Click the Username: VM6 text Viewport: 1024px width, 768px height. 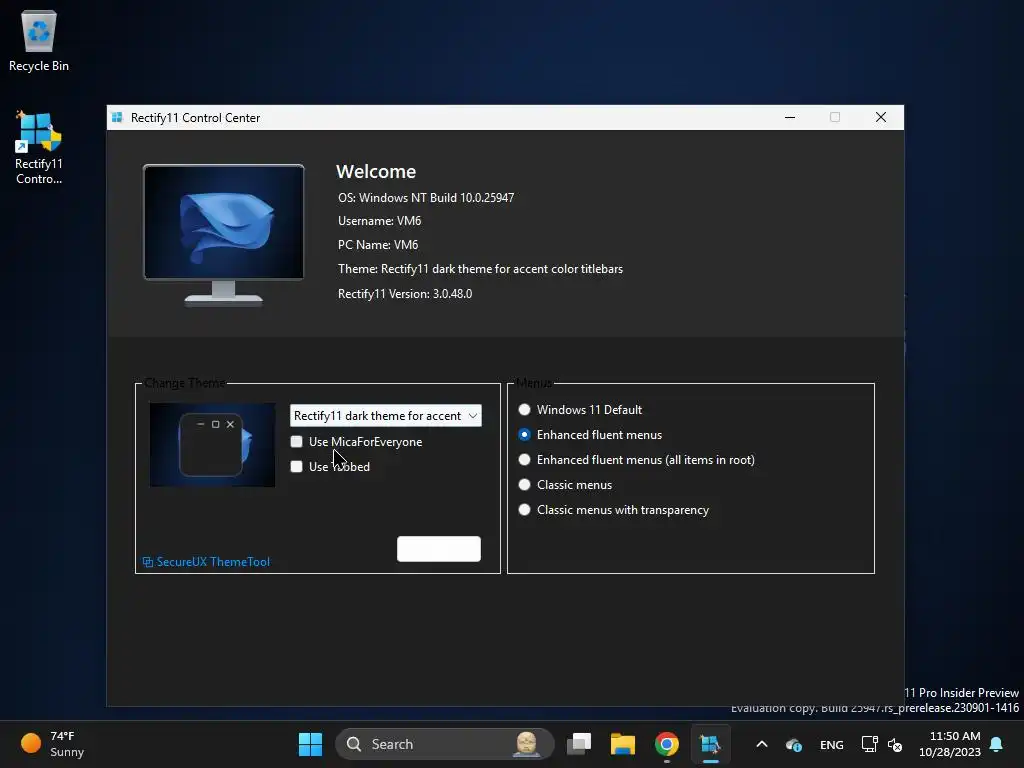[x=379, y=221]
